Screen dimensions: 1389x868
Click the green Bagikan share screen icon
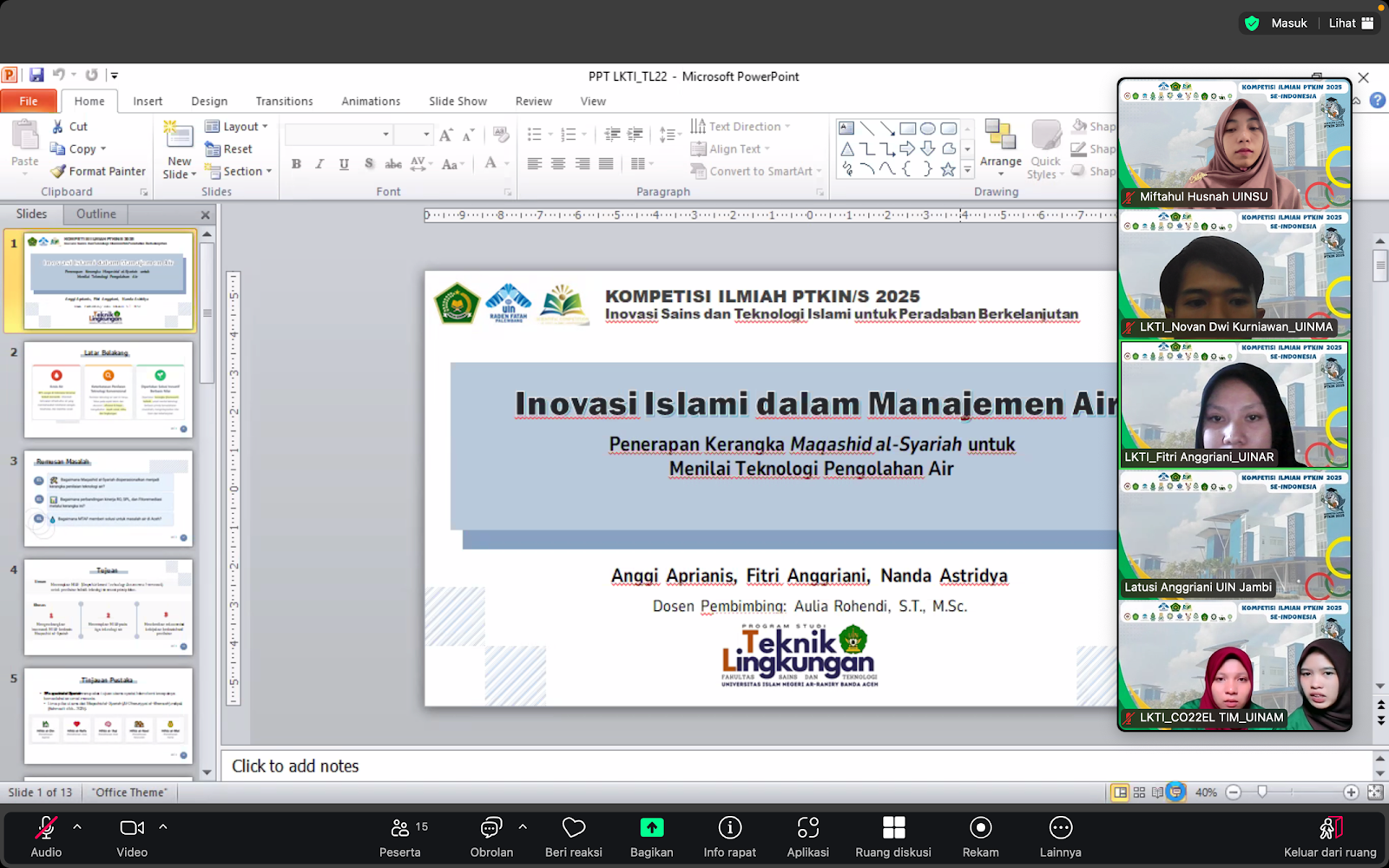click(651, 828)
